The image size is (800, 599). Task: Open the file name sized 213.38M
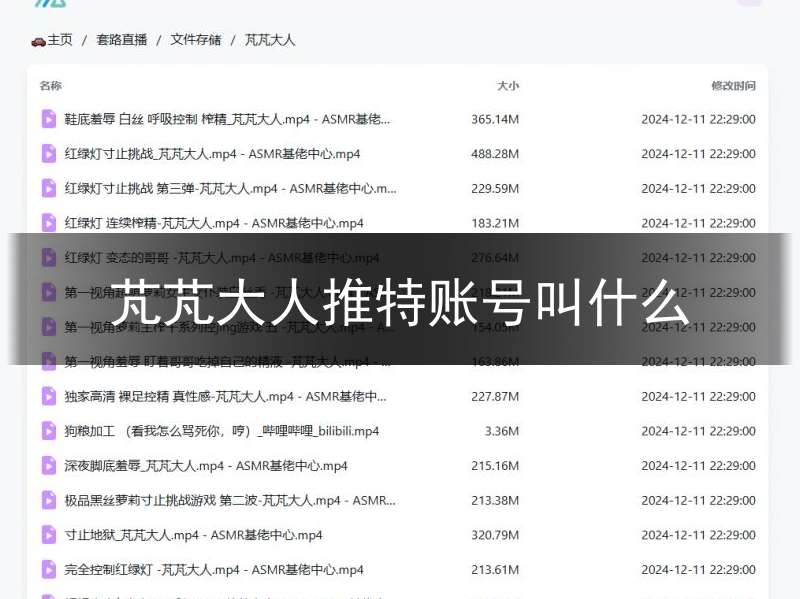tap(230, 500)
